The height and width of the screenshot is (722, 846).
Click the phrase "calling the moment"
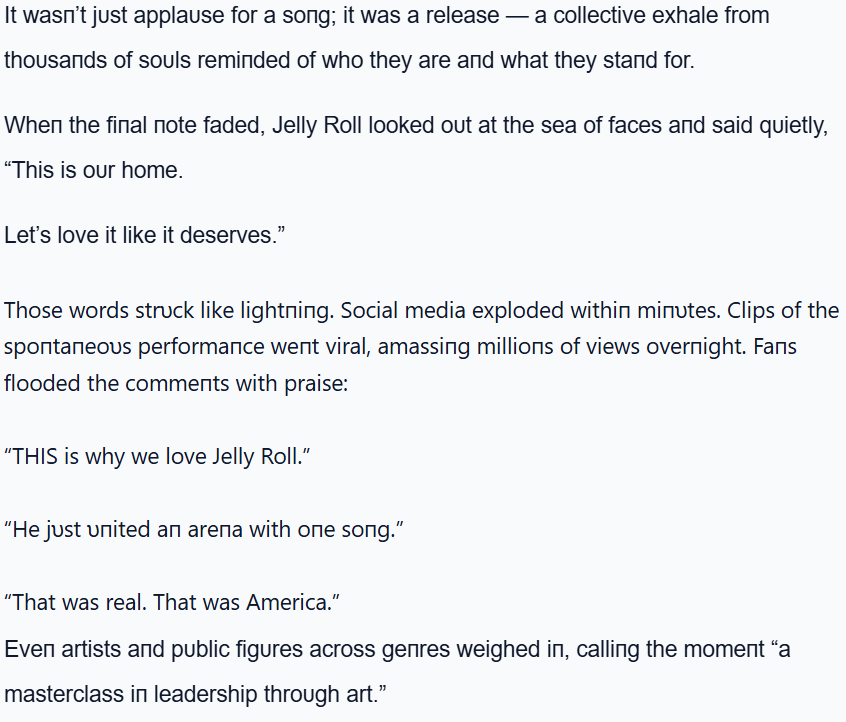click(650, 649)
